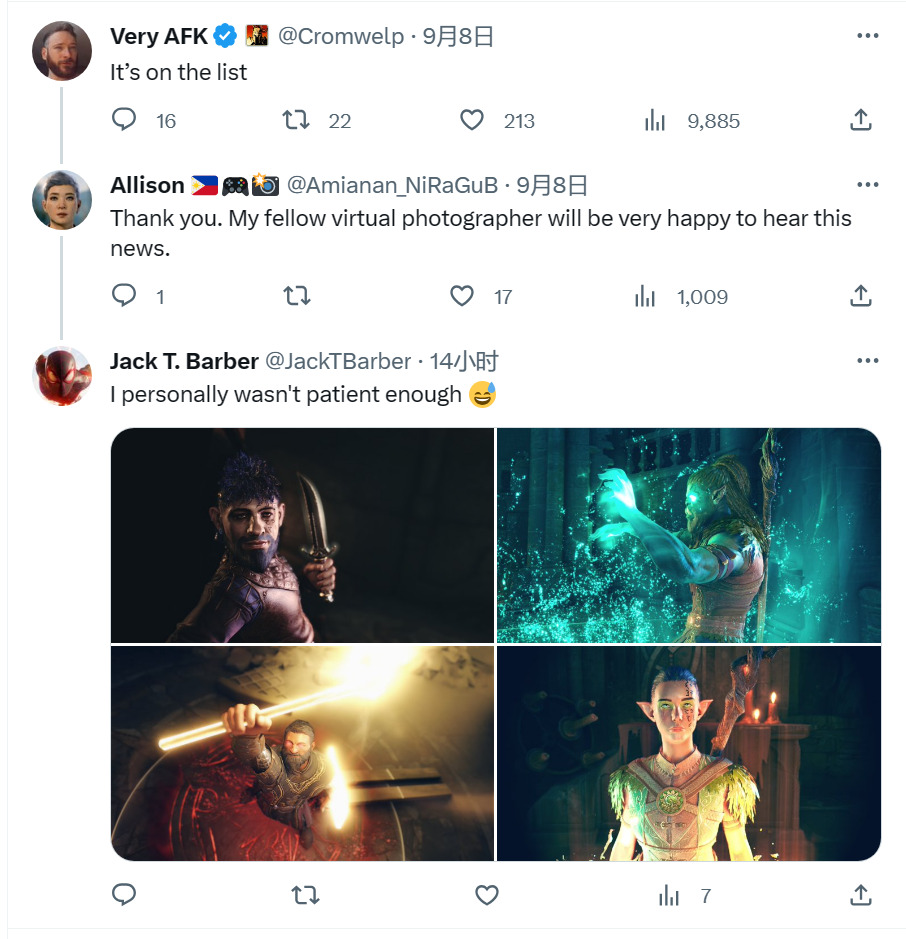The image size is (906, 939).
Task: Open the @Cromwelp profile link
Action: 340,36
